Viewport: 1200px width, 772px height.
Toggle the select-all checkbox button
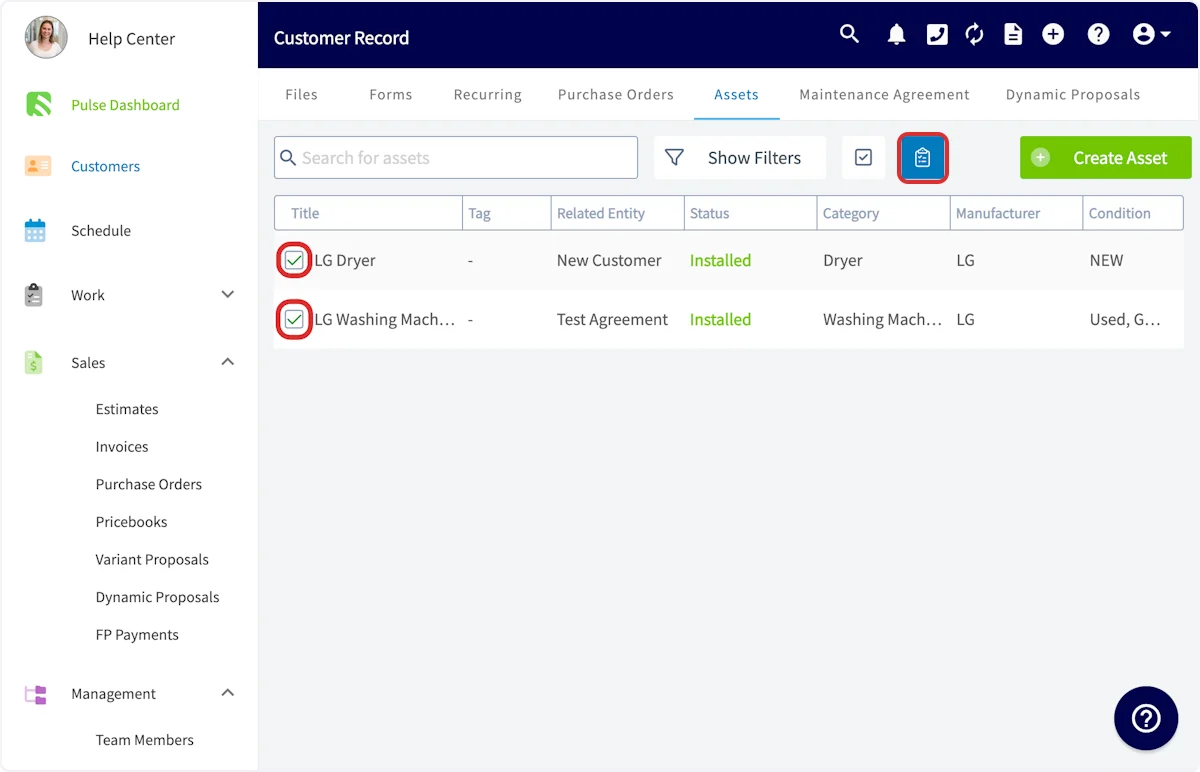864,158
